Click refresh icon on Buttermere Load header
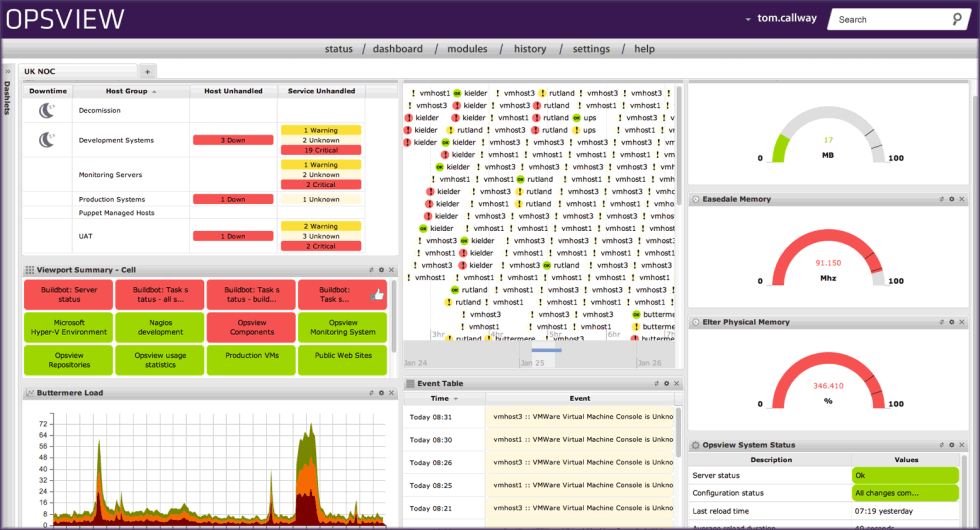This screenshot has width=980, height=530. coord(371,393)
